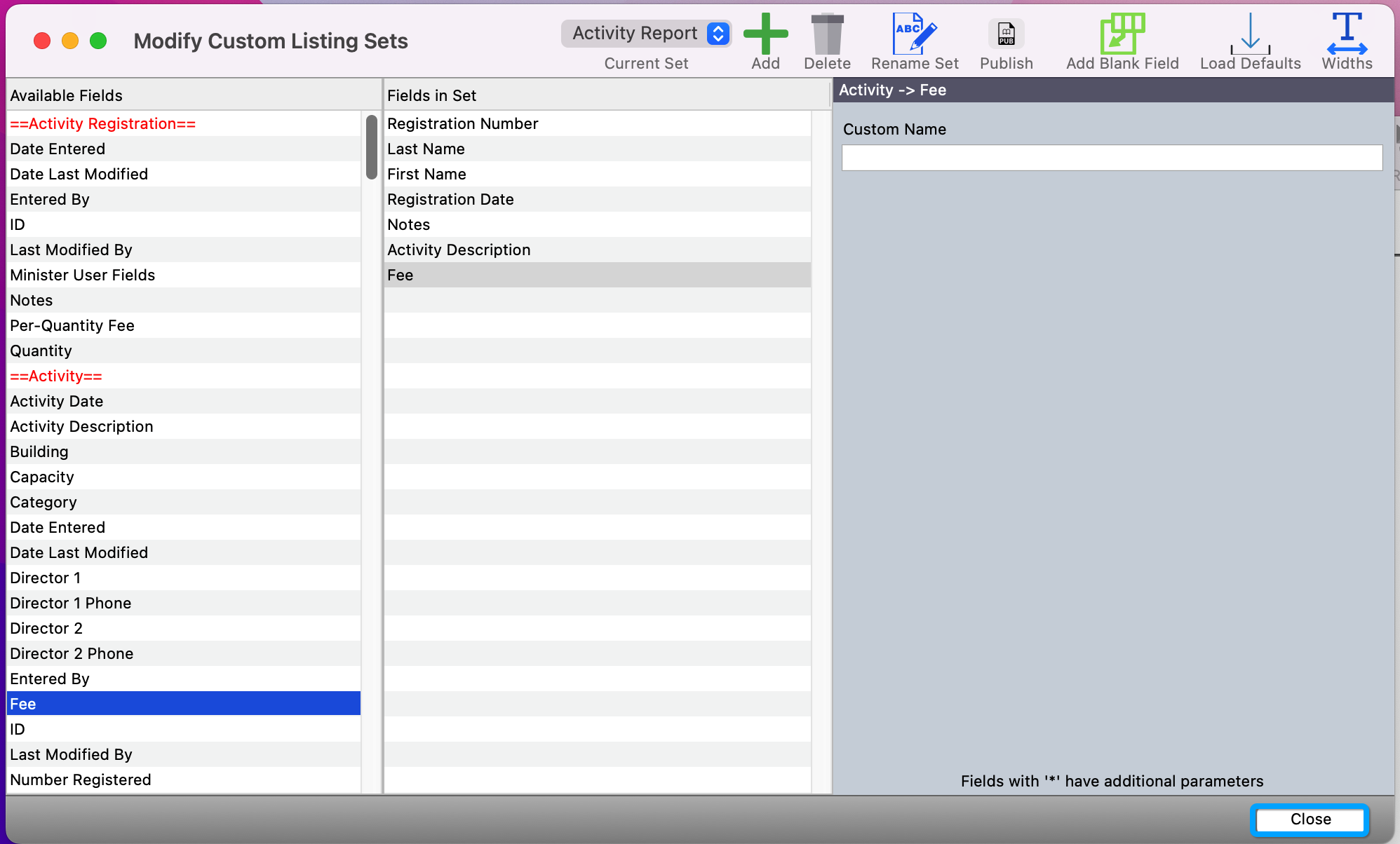Screen dimensions: 1400x844
Task: Click the Rename Set icon
Action: pyautogui.click(x=914, y=34)
